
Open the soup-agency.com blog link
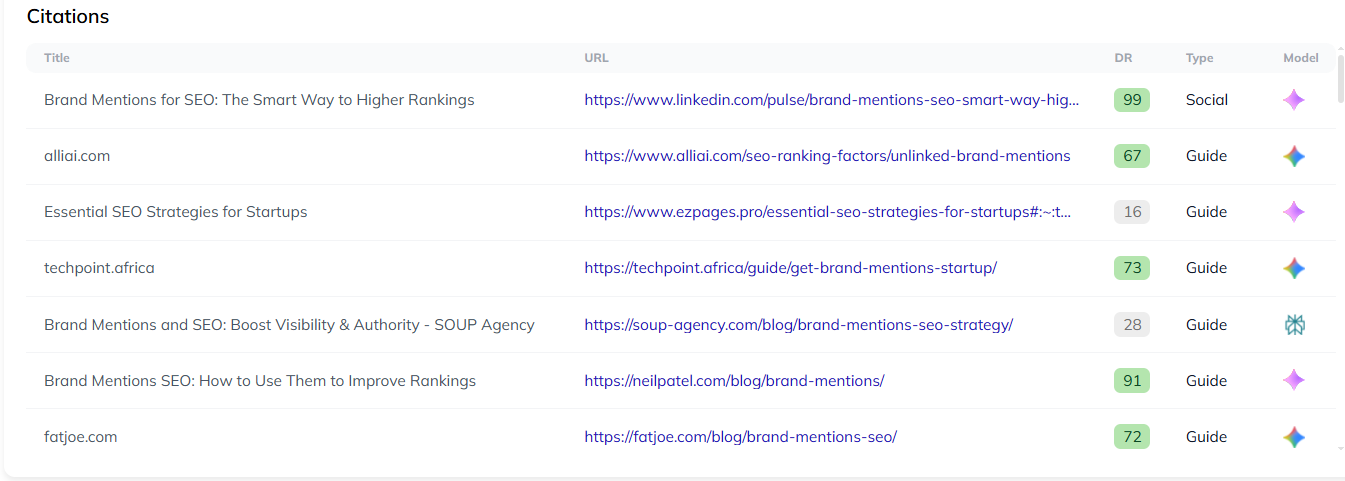[x=798, y=325]
